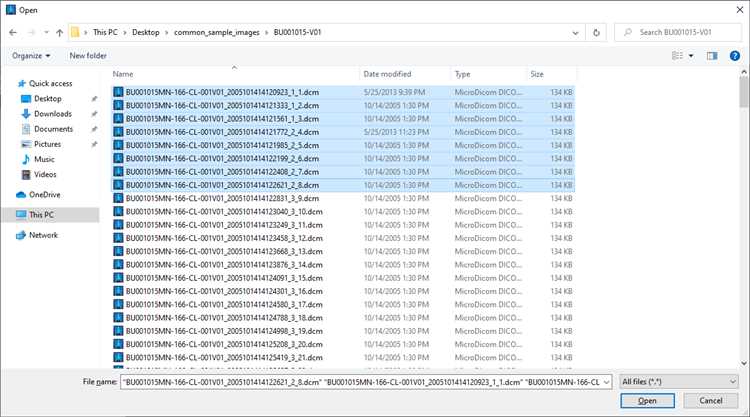Screen dimensions: 750x417
Task: Select file icon for ..._3_10.dcm
Action: tap(118, 212)
